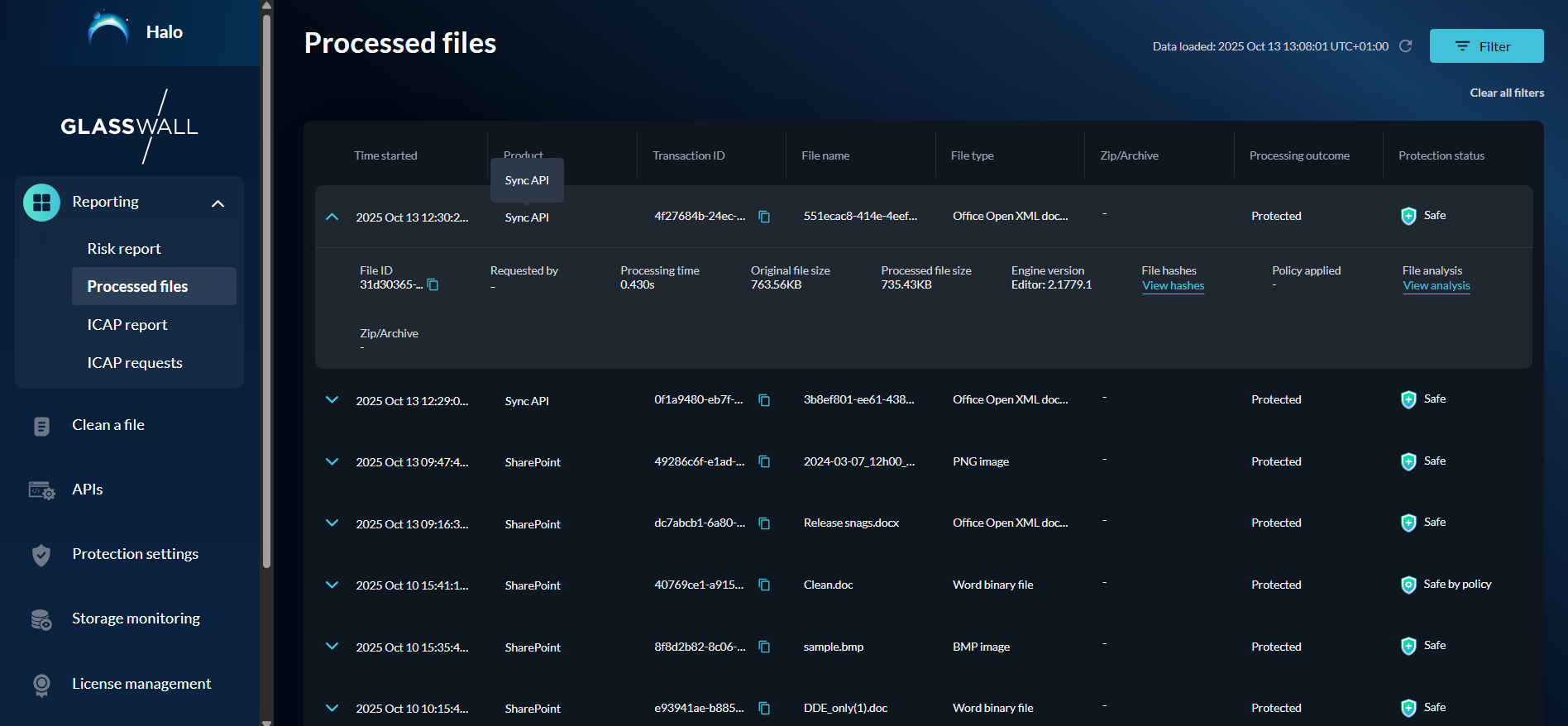Click the Storage monitoring icon
Image resolution: width=1568 pixels, height=726 pixels.
click(x=41, y=619)
